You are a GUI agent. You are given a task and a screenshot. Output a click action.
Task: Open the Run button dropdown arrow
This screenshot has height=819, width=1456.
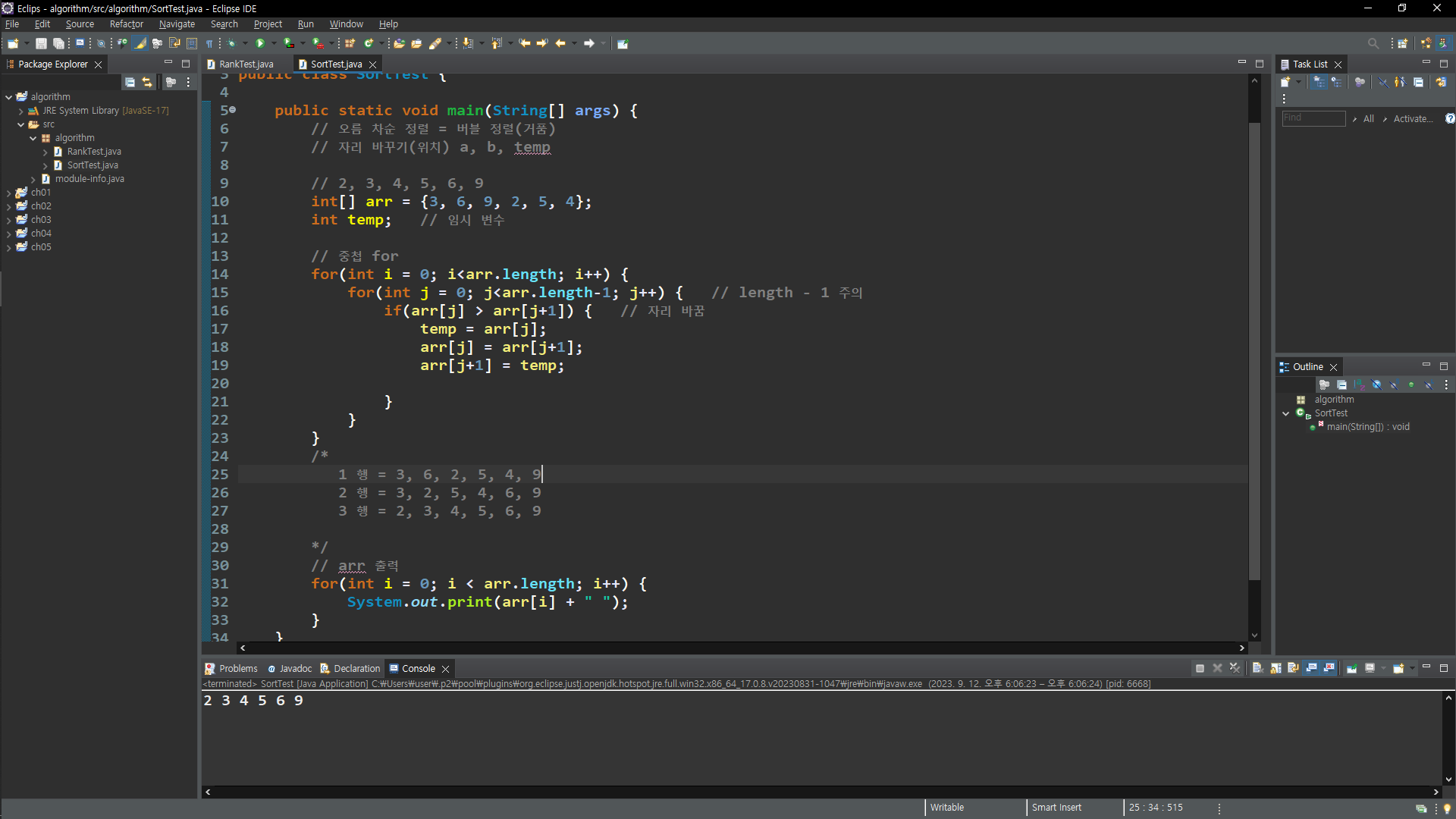[274, 43]
